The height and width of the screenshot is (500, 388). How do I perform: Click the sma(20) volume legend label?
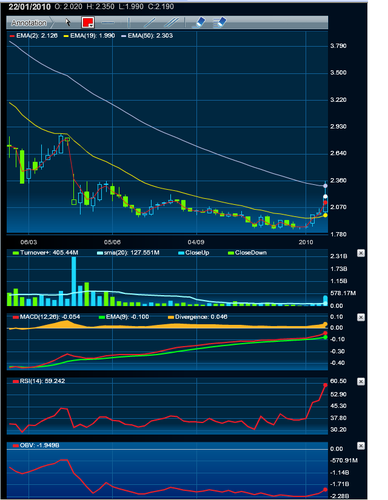pos(128,253)
